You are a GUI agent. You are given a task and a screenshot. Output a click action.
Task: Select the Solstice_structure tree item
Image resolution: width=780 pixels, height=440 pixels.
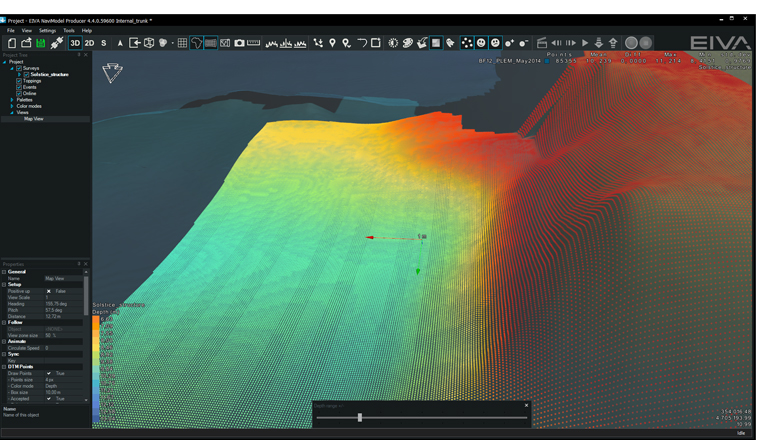(49, 74)
